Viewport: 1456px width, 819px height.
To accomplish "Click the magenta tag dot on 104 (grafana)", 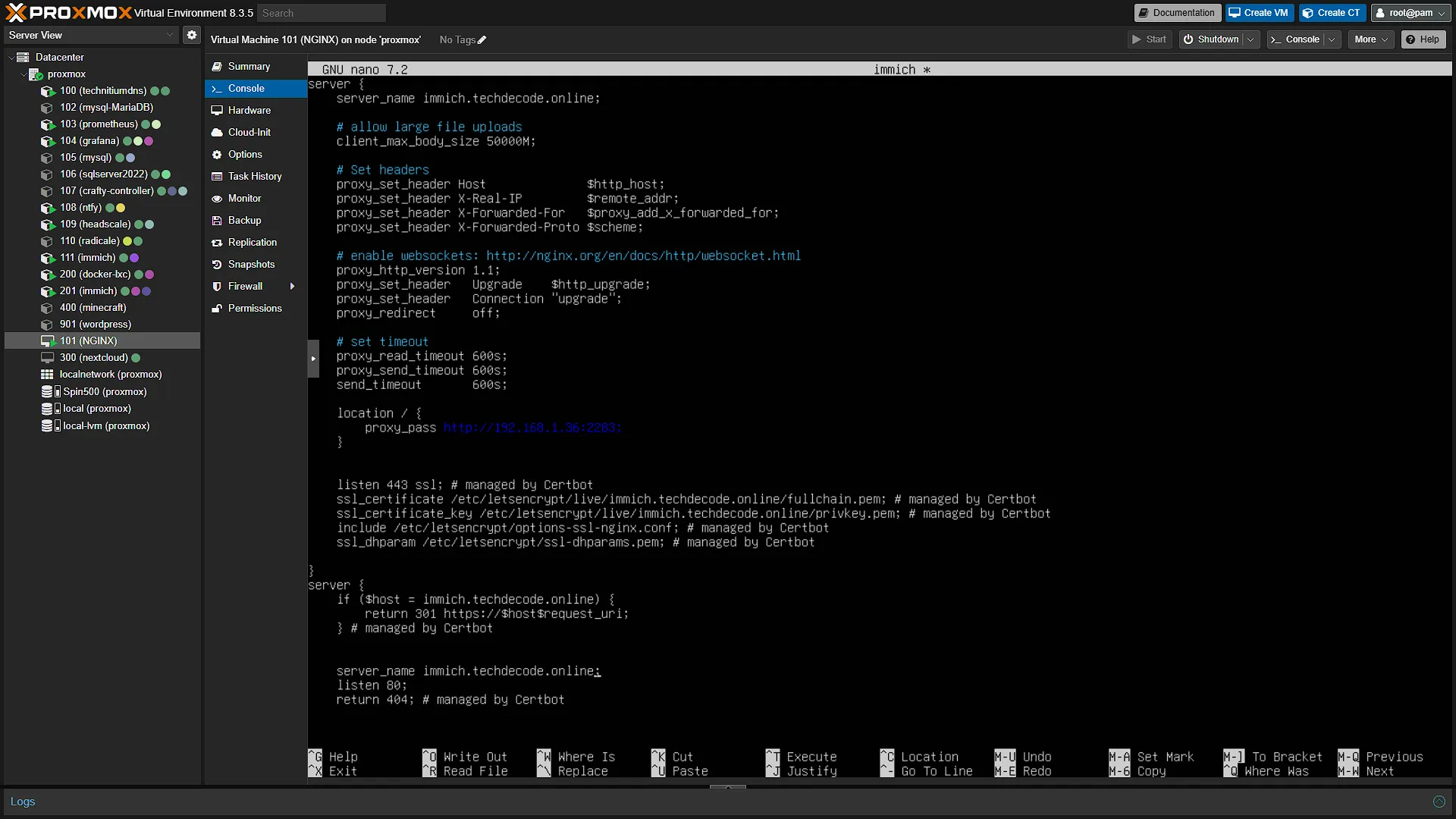I will coord(149,141).
